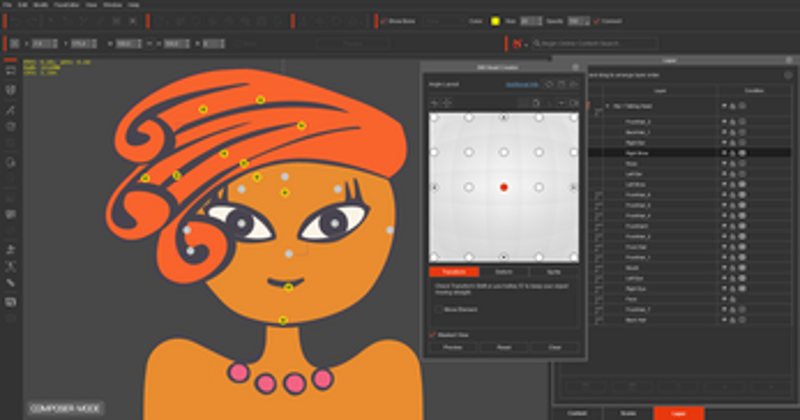Open the dropdown arrow beside red search icon
Image resolution: width=800 pixels, height=420 pixels.
click(526, 45)
